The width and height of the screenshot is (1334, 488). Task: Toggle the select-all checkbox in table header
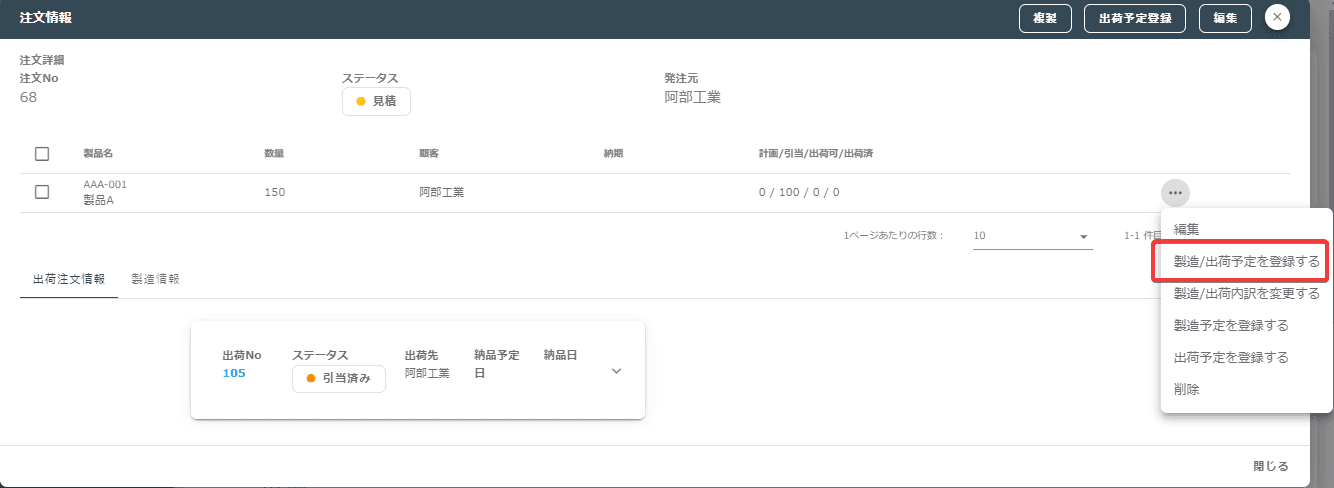point(42,154)
